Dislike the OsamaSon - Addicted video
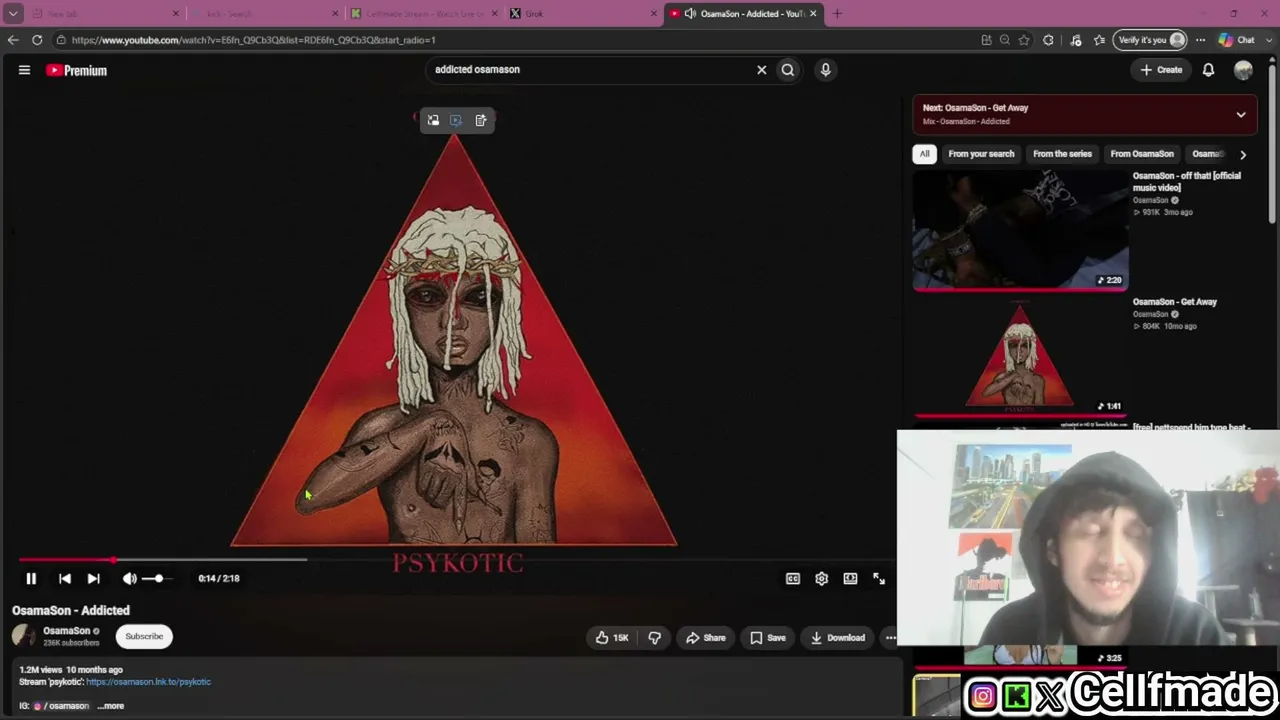 coord(655,638)
